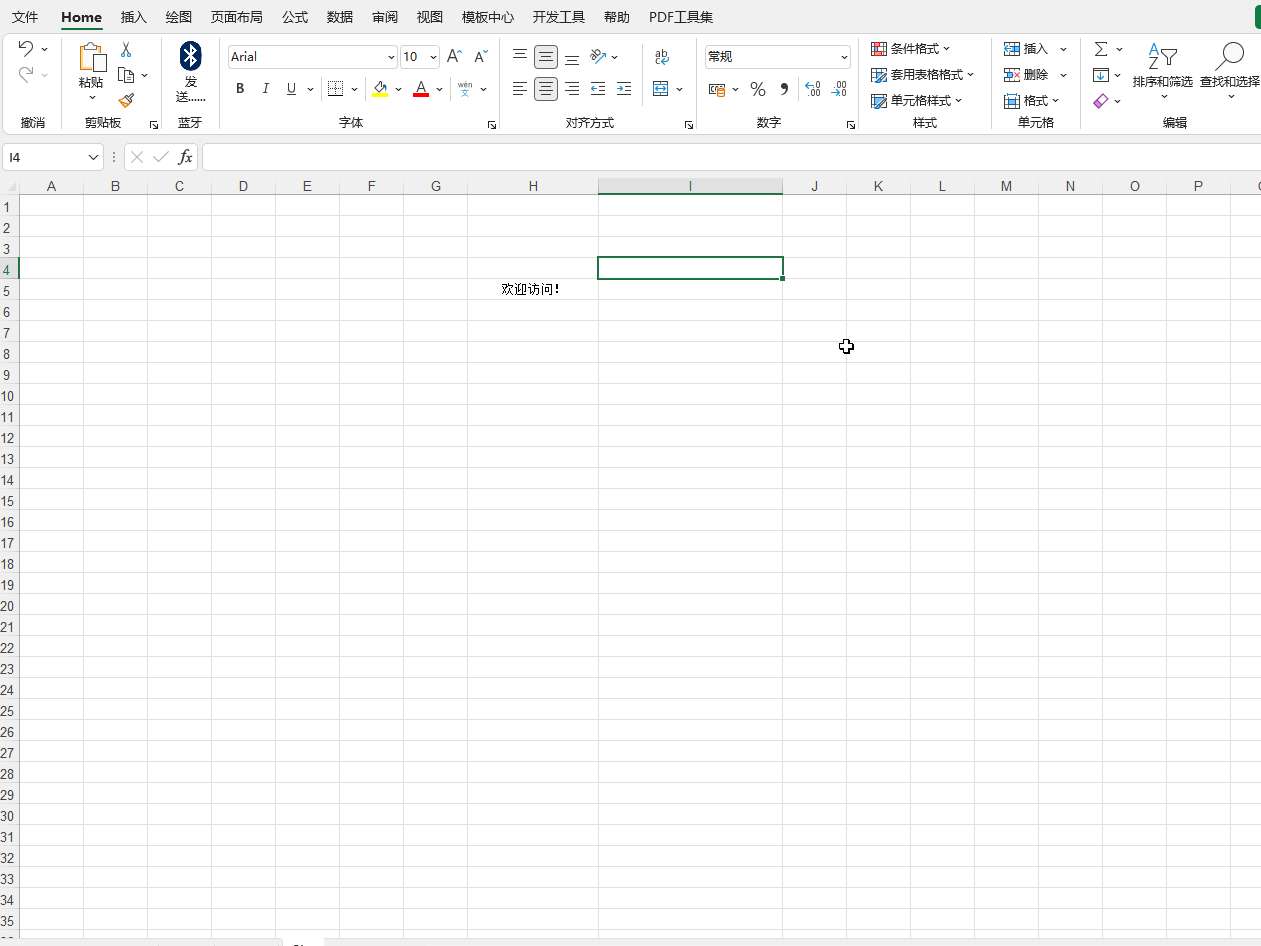Click the Fill down icon
This screenshot has width=1261, height=946.
tap(1101, 75)
